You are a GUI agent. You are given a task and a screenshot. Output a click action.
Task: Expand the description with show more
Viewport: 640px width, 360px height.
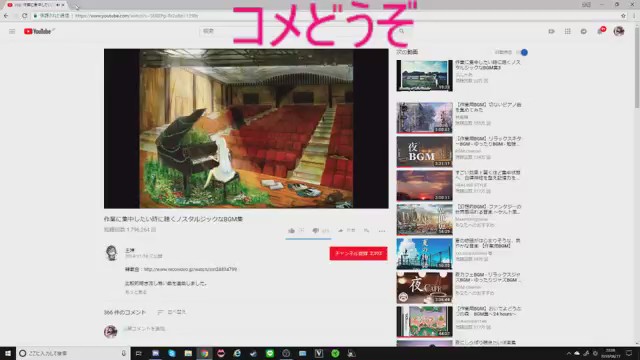coord(136,292)
